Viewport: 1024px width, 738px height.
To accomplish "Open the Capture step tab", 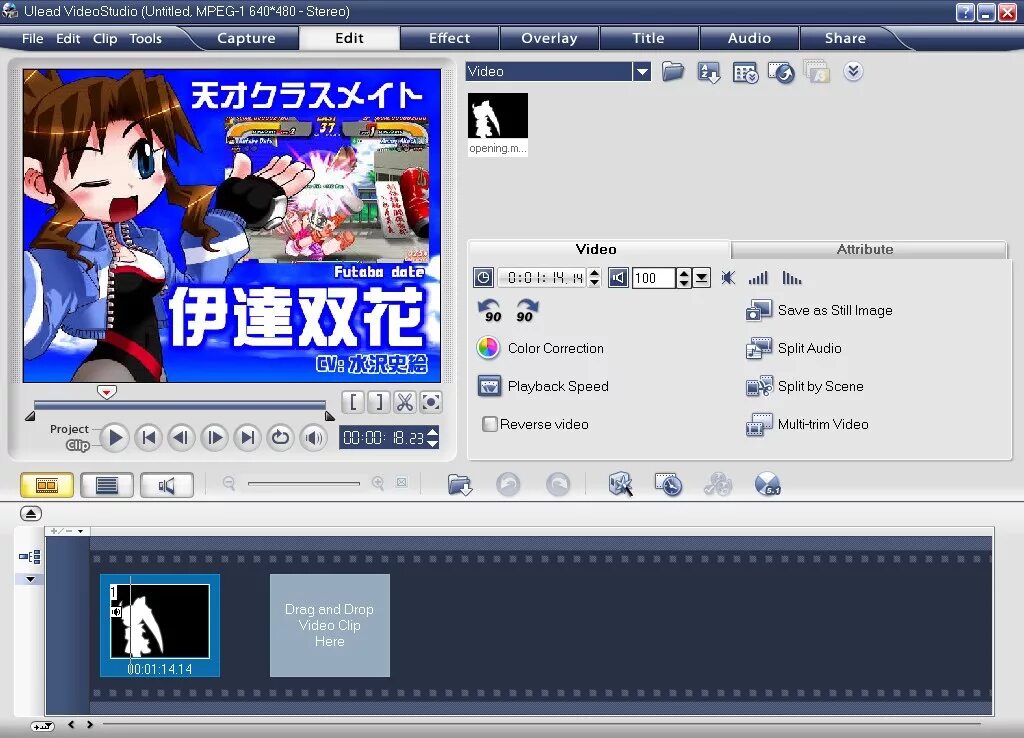I will pos(246,38).
